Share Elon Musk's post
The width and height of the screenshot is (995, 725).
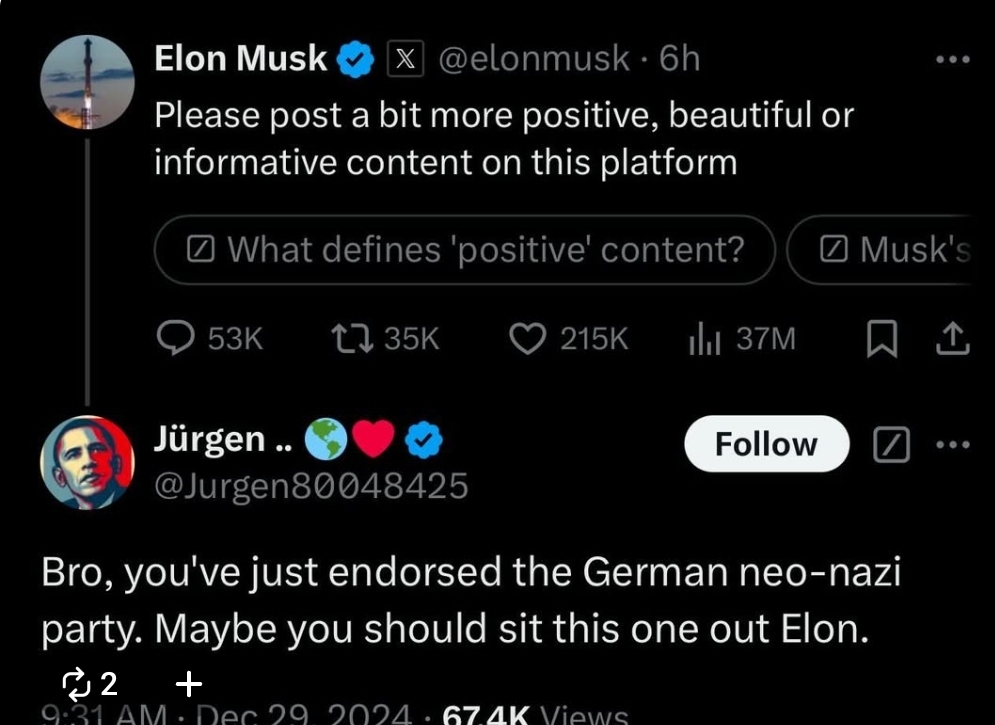coord(952,340)
